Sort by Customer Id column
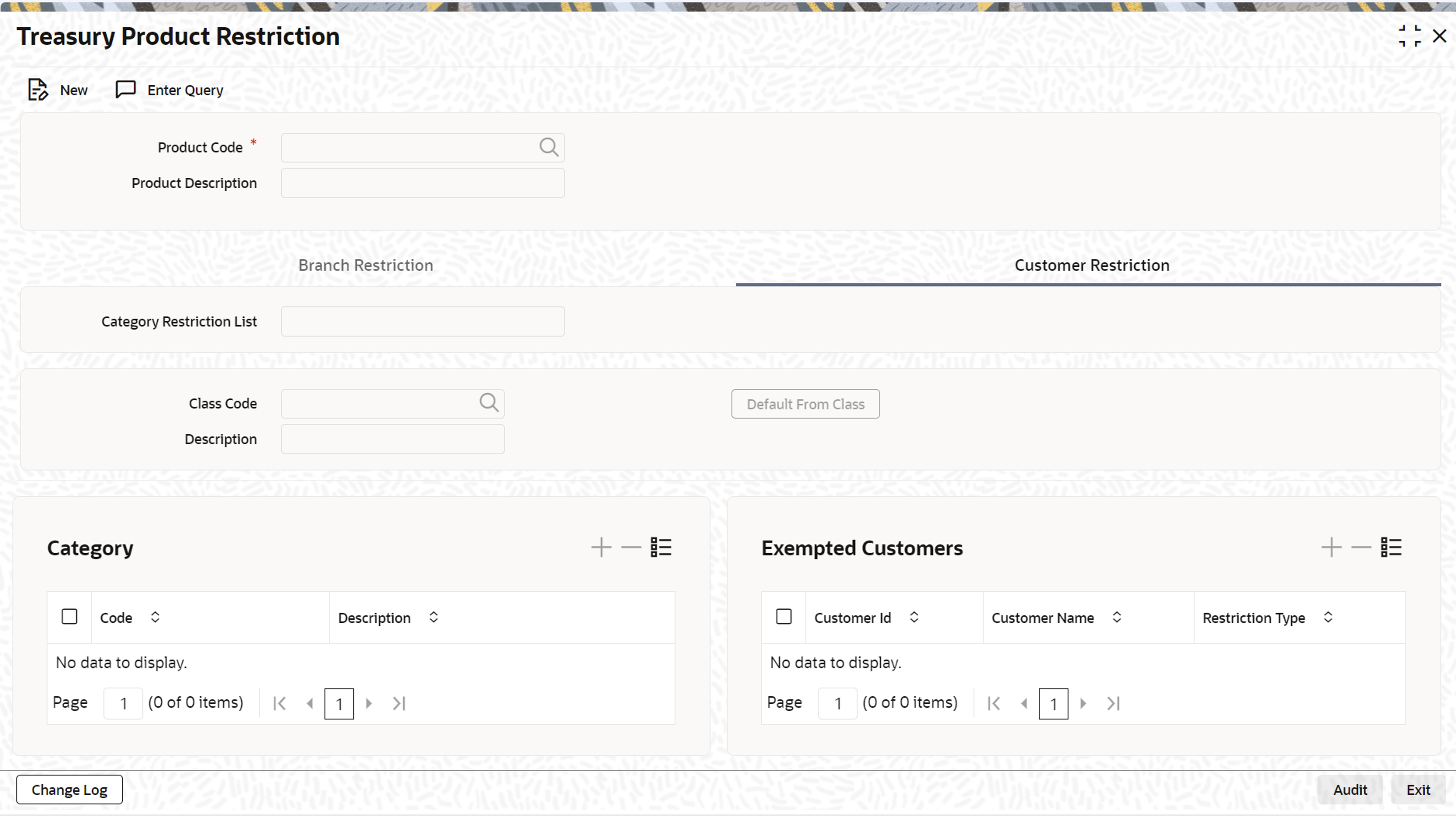This screenshot has height=816, width=1456. click(x=914, y=617)
